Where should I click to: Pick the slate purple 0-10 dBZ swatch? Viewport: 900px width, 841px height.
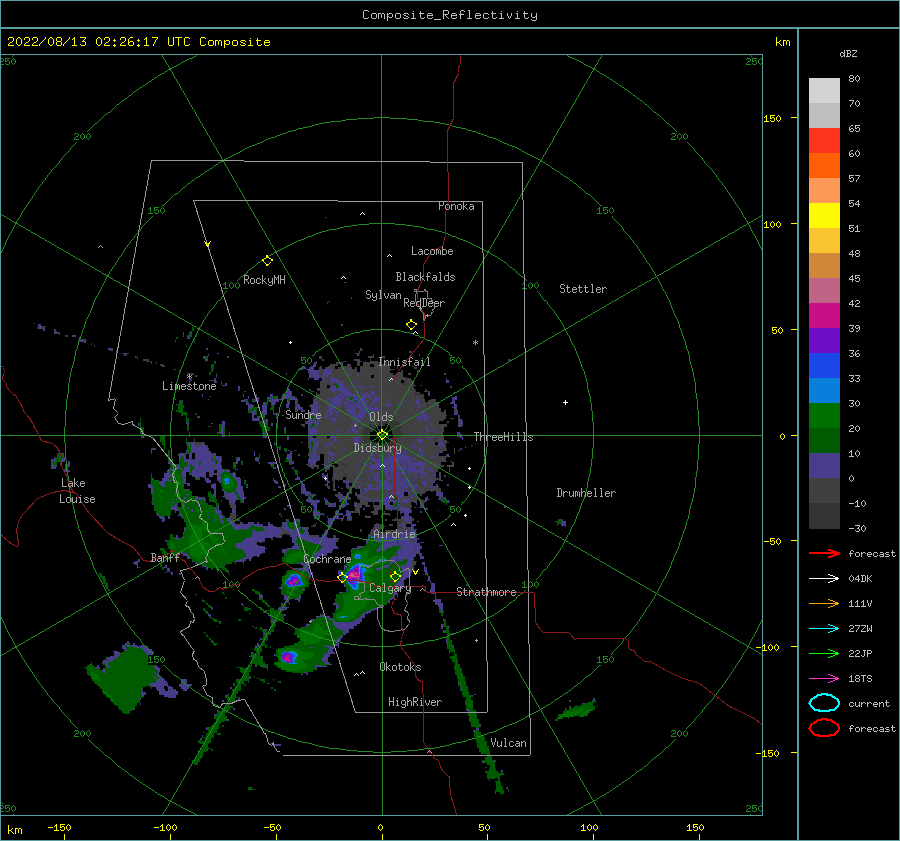[824, 466]
